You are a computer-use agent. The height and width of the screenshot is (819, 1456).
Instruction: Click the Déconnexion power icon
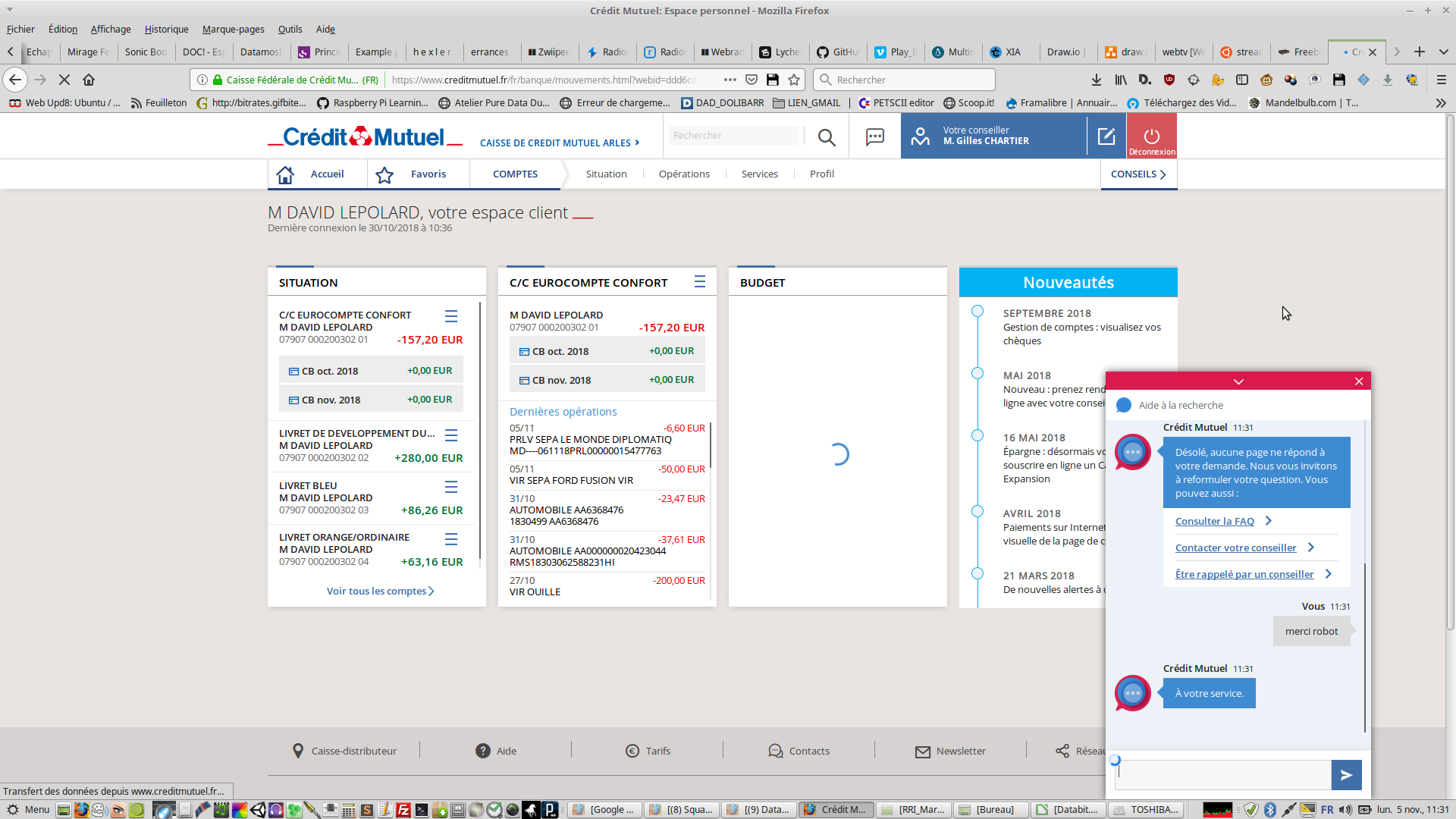click(1151, 136)
